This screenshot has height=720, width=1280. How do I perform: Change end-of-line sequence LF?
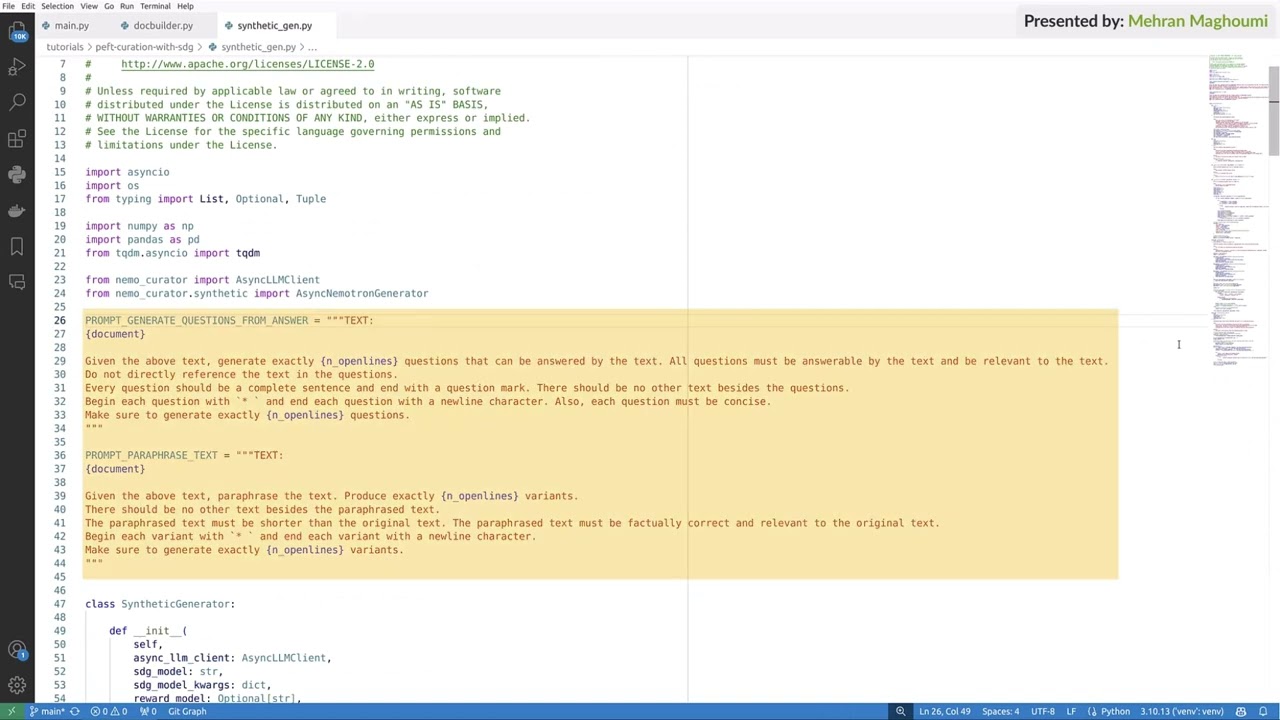point(1071,711)
